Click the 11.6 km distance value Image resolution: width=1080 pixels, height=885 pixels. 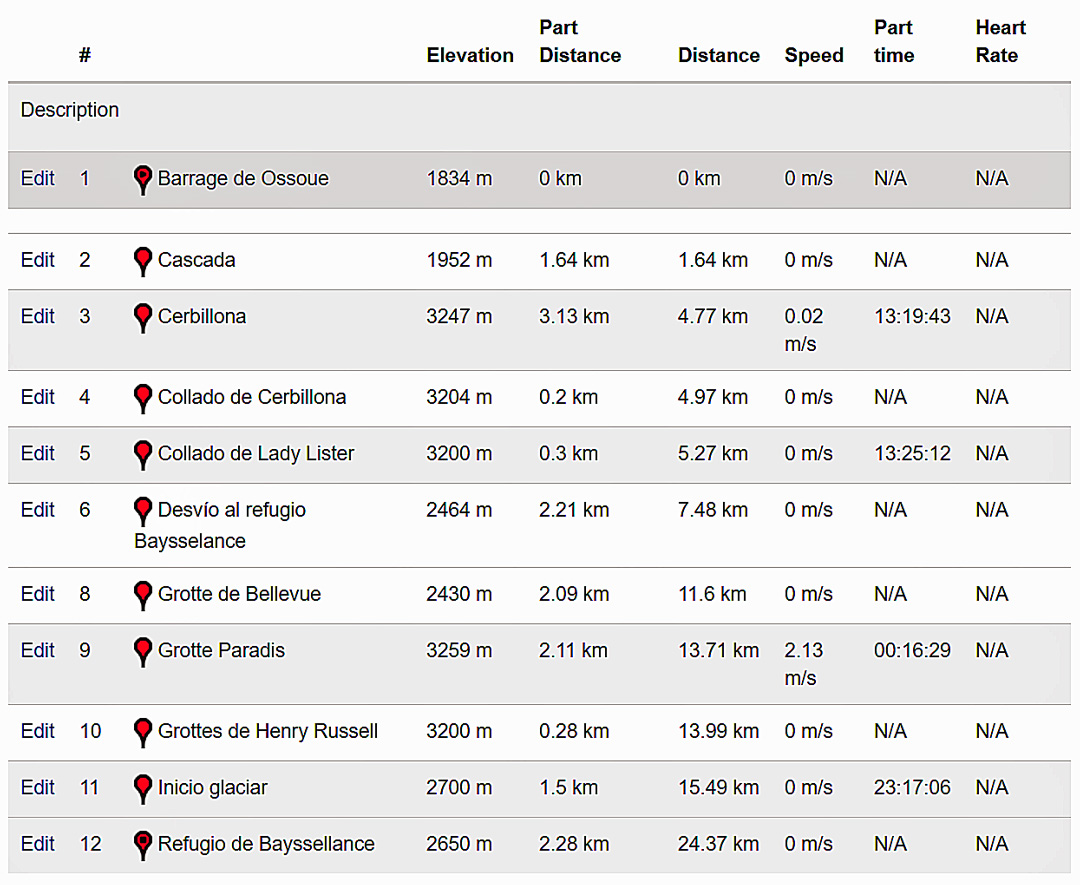tap(712, 594)
